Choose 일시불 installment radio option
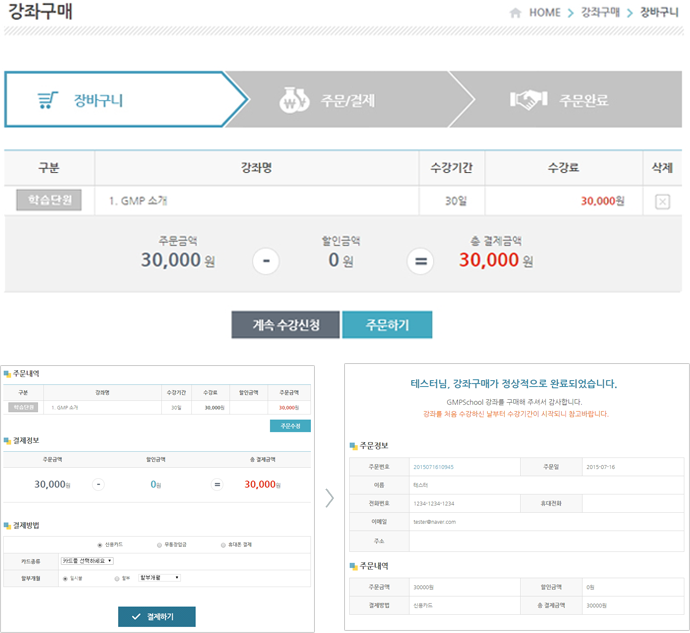 65,578
